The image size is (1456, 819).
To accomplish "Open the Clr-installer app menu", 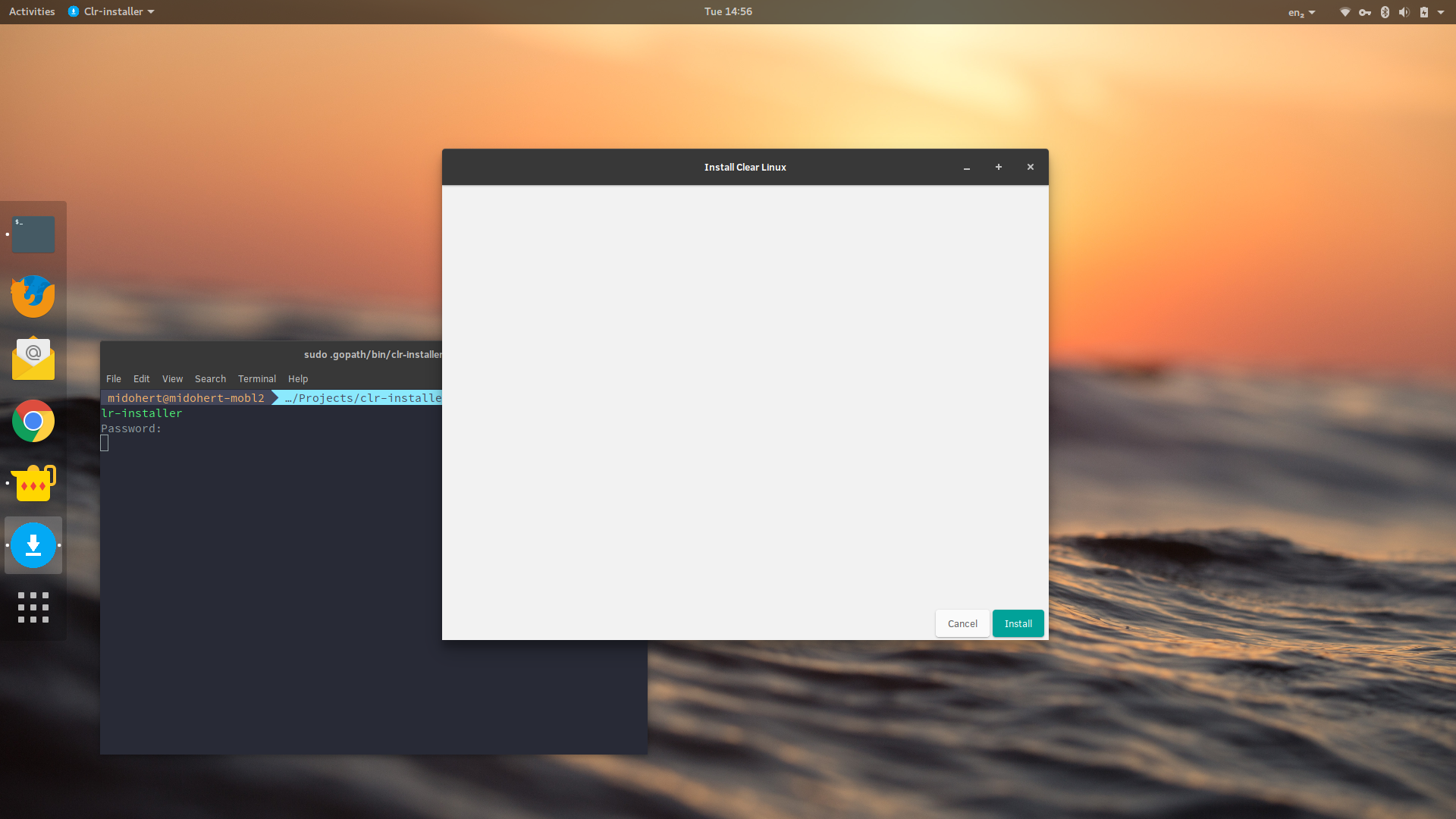I will tap(111, 12).
